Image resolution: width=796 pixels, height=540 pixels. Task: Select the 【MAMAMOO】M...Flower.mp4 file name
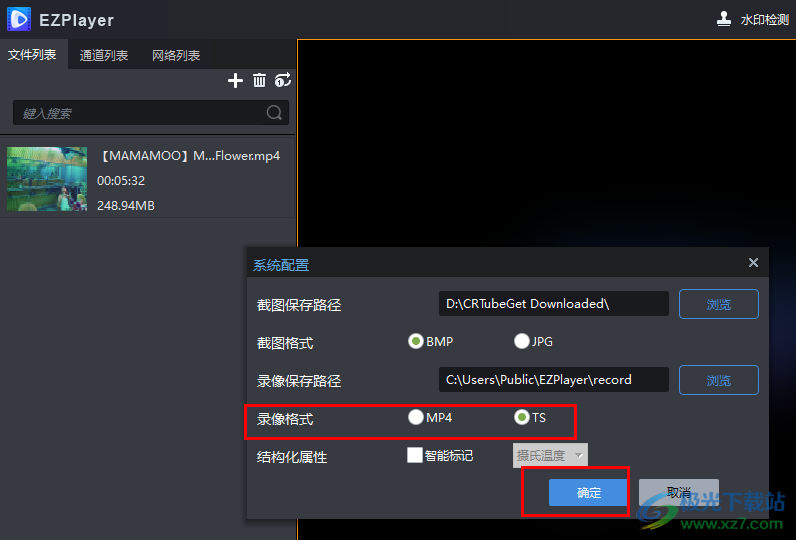(x=189, y=156)
